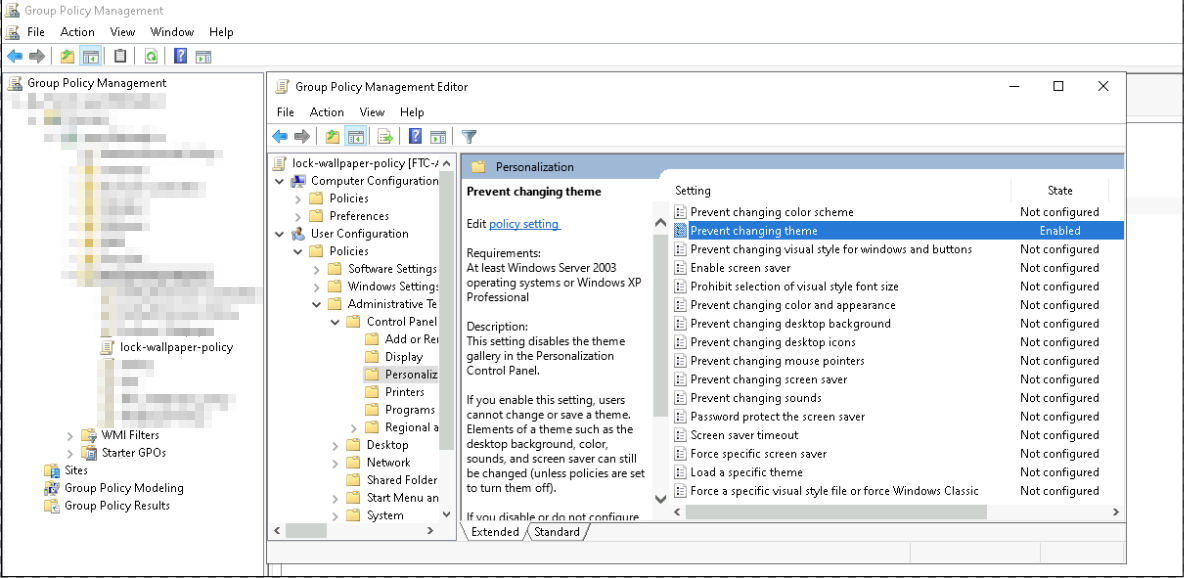
Task: Select the WMI Filters node icon
Action: (x=90, y=435)
